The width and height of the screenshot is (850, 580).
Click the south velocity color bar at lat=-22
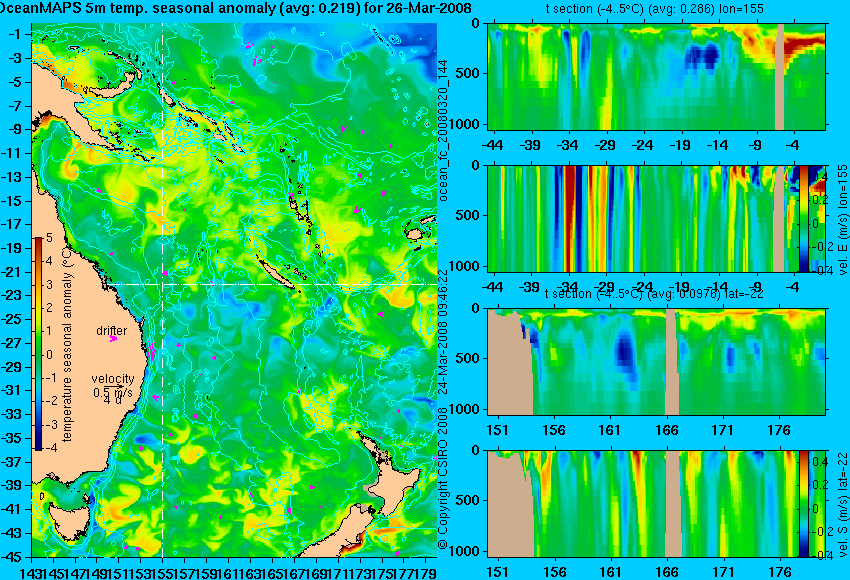pyautogui.click(x=804, y=504)
